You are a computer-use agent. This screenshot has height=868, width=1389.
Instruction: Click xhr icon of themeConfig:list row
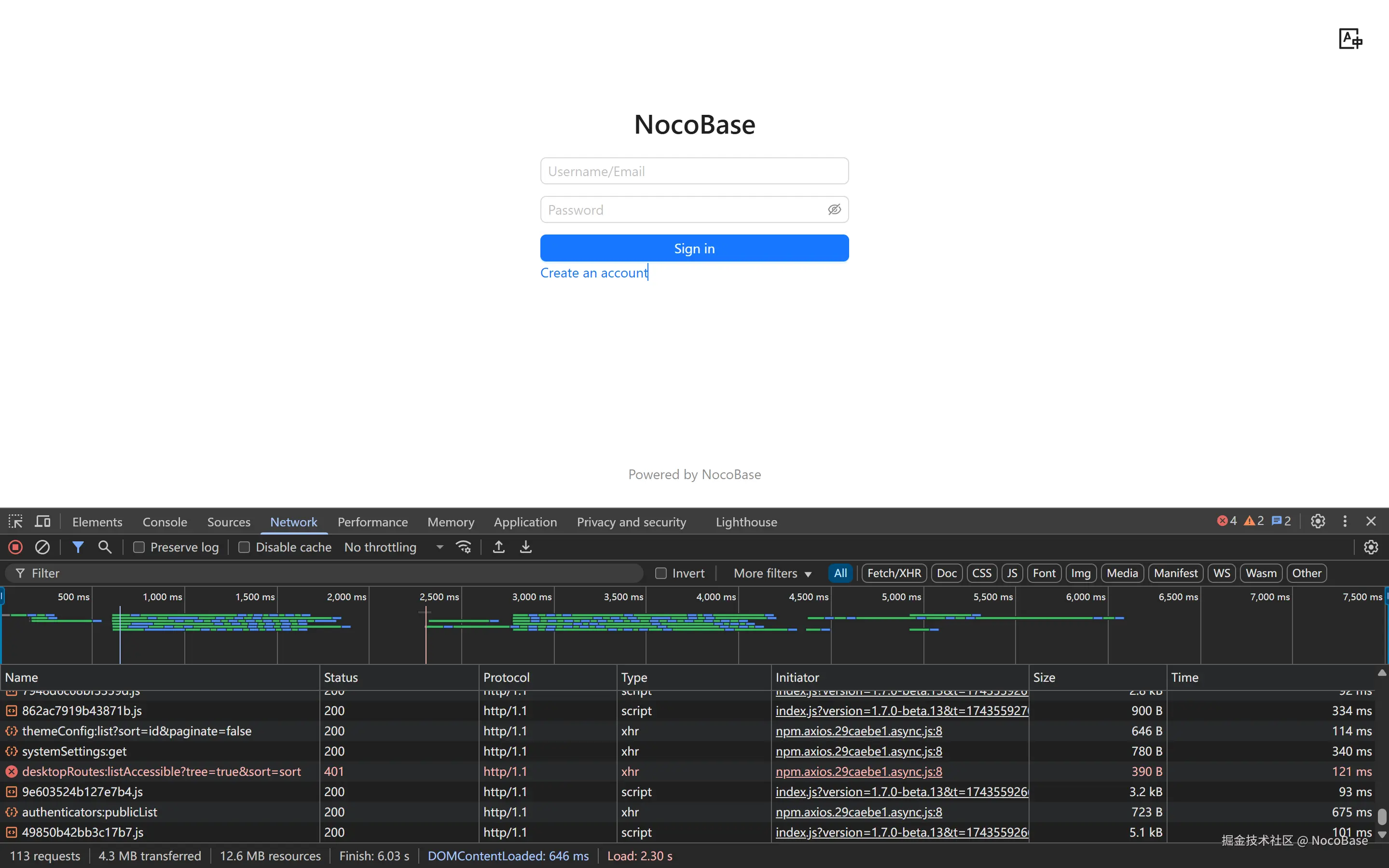pyautogui.click(x=12, y=731)
